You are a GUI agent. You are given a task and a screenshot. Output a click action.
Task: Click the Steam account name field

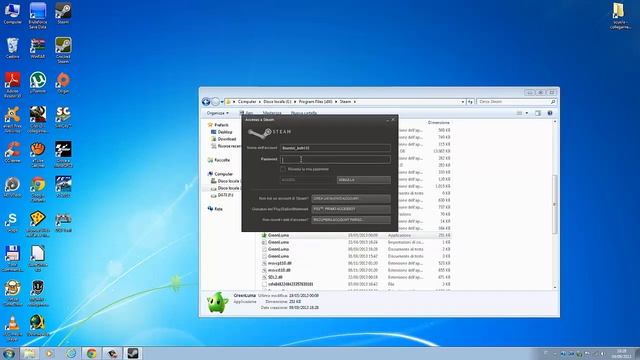[x=335, y=148]
